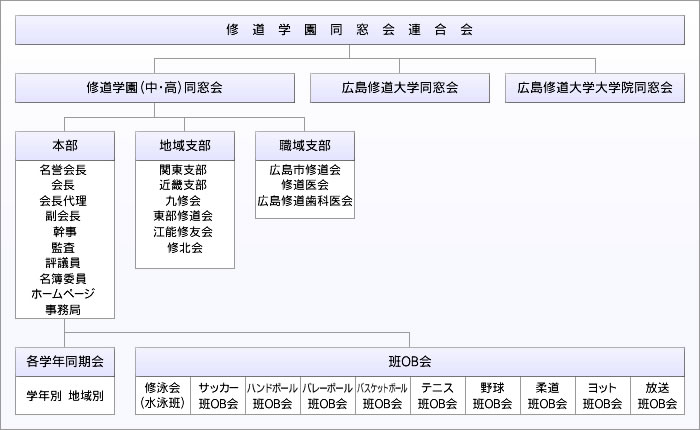Viewport: 700px width, 430px height.
Task: Click the 修泳会(水泳班) cell
Action: pyautogui.click(x=163, y=396)
